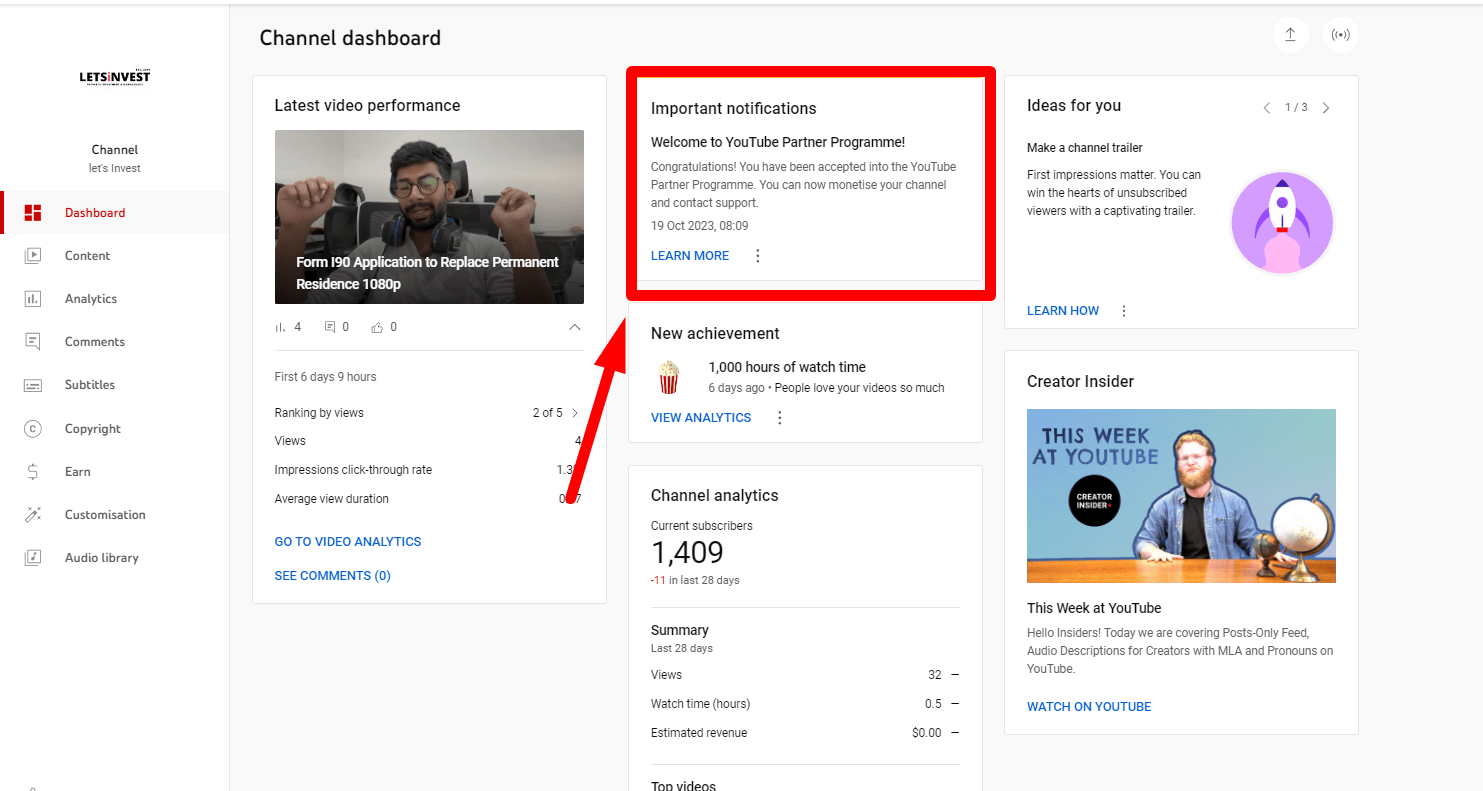Expand the Ranking by views arrow
1483x791 pixels.
[575, 413]
